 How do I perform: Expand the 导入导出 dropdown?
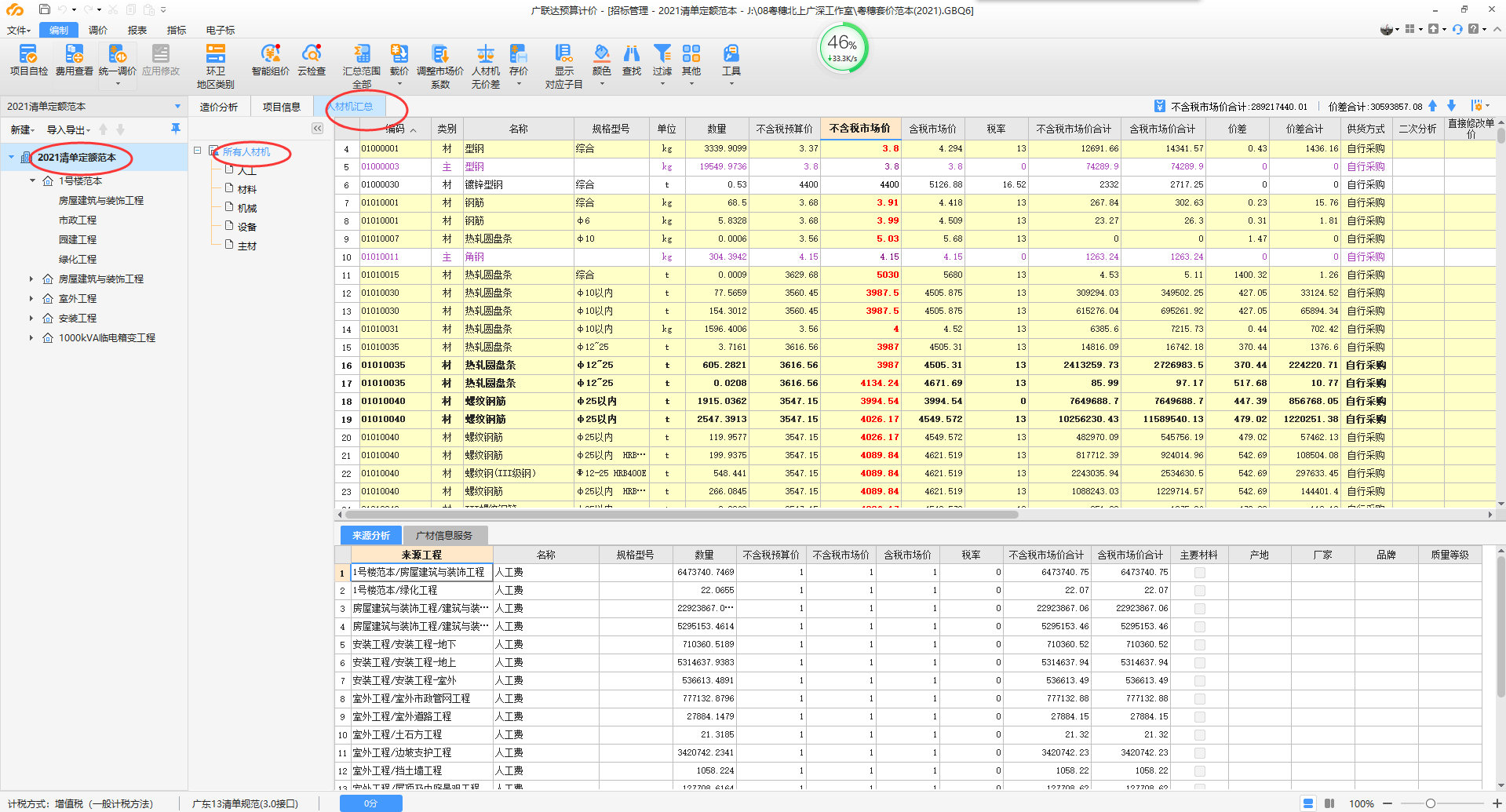pos(68,129)
